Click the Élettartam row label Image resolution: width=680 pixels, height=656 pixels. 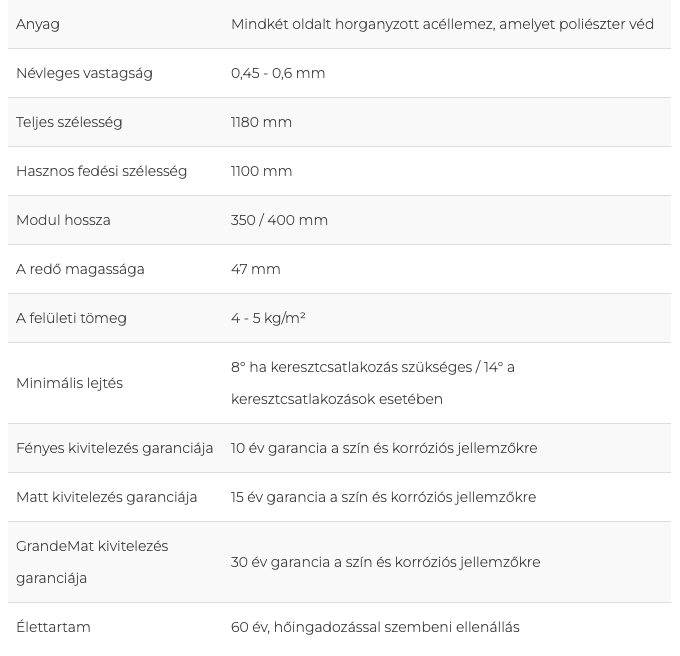tap(53, 627)
